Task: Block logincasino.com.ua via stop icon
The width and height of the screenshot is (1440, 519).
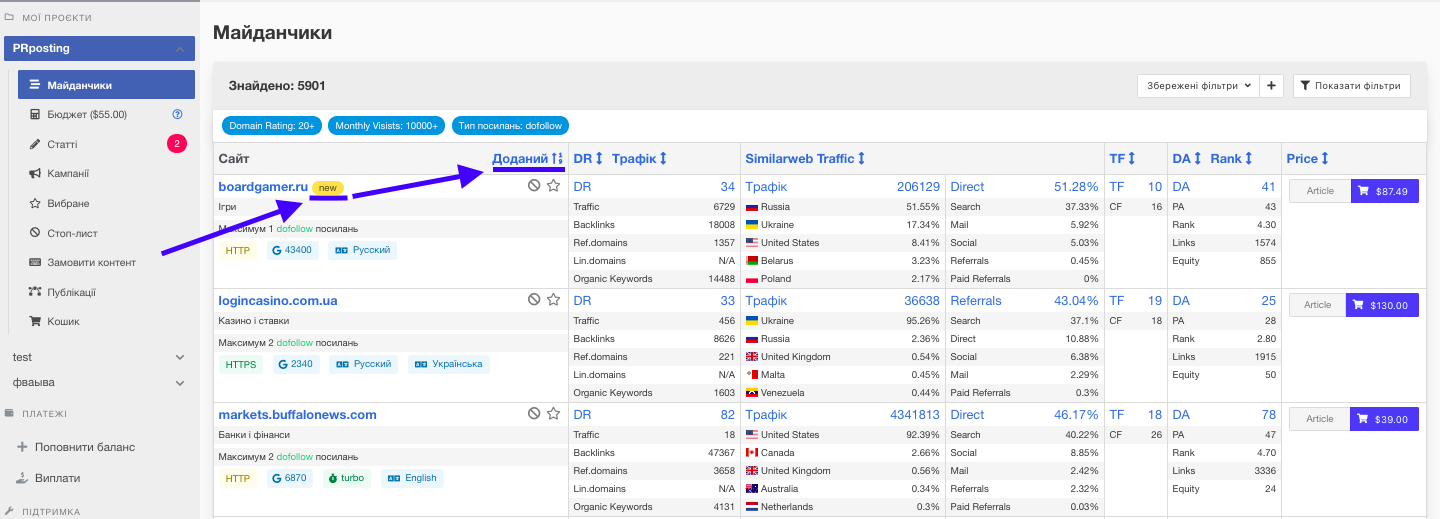Action: pos(535,300)
